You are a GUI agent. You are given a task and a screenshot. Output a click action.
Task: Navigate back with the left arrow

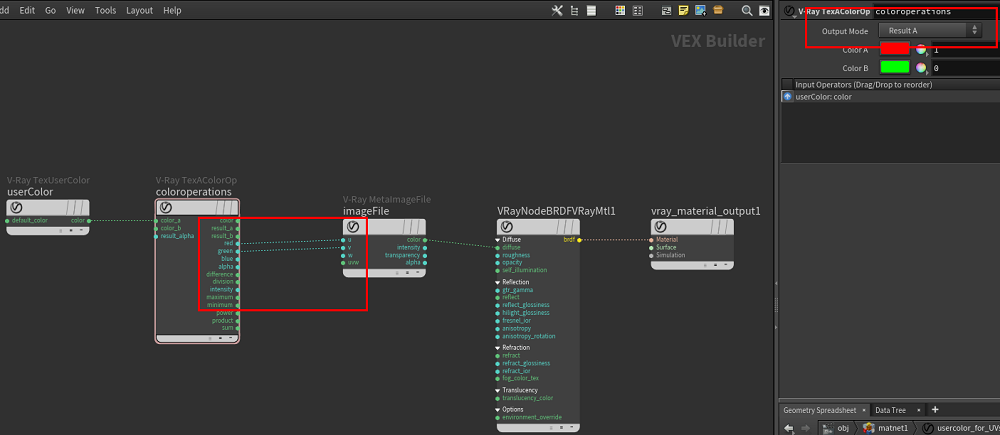pos(789,428)
